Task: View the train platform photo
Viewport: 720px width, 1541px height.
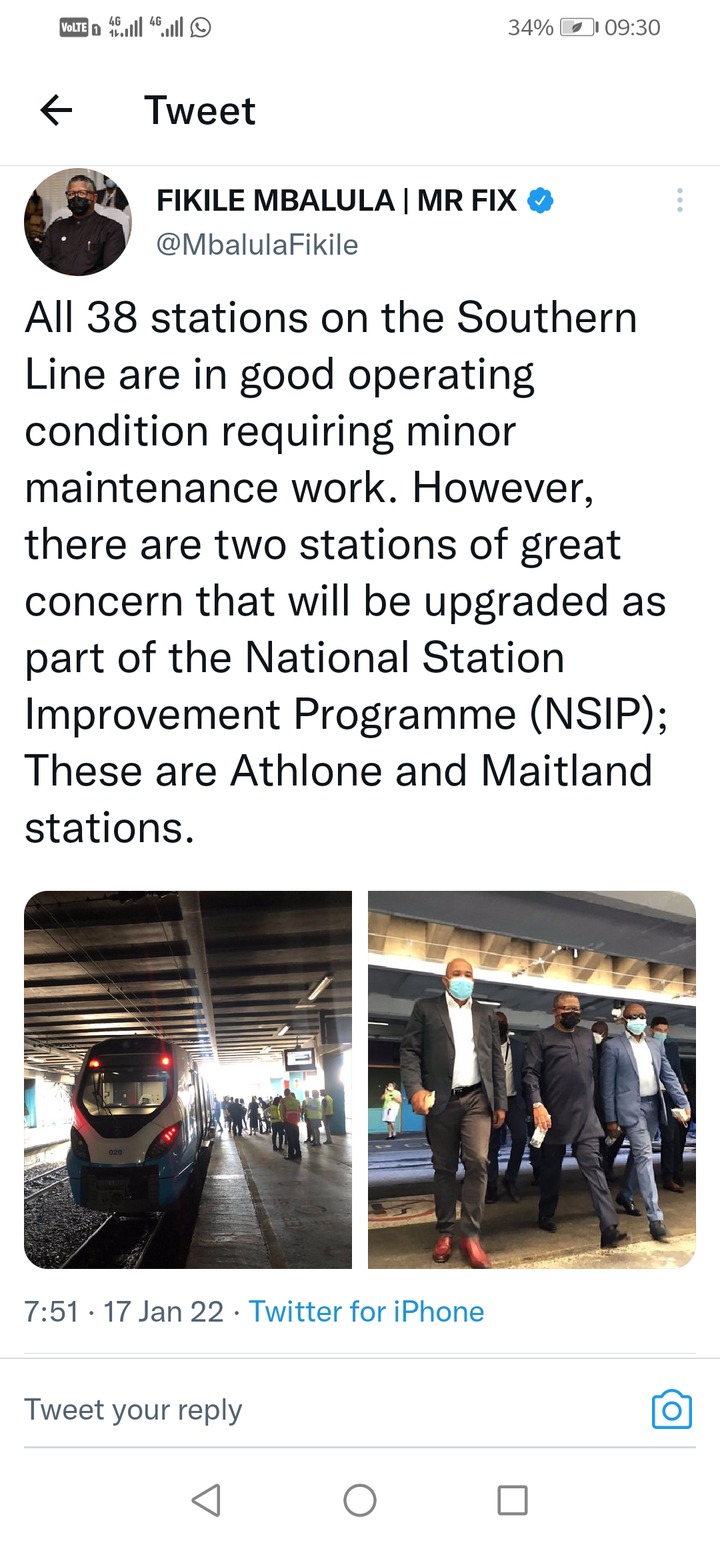Action: tap(188, 1079)
